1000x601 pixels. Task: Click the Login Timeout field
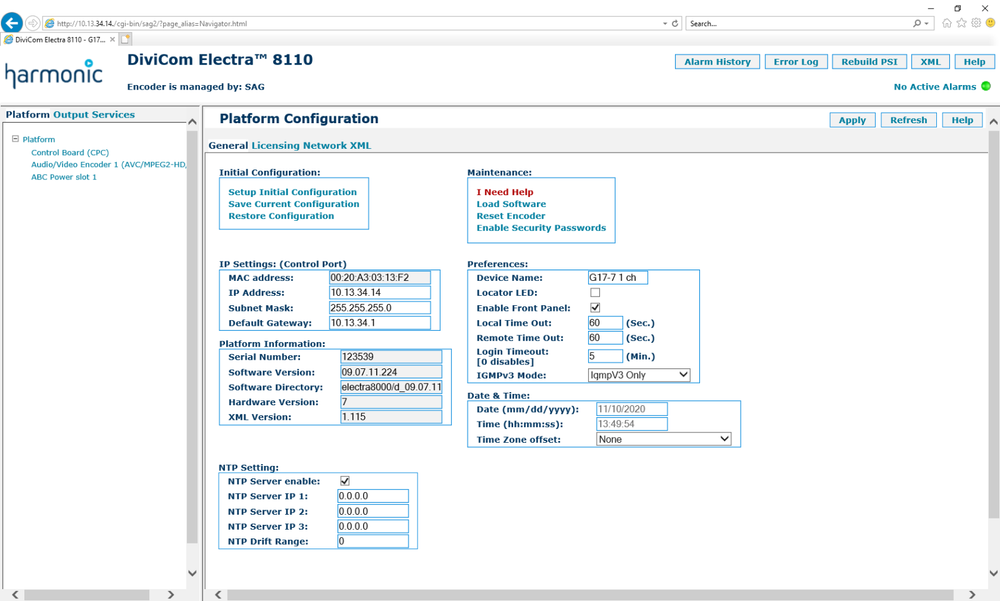coord(605,356)
